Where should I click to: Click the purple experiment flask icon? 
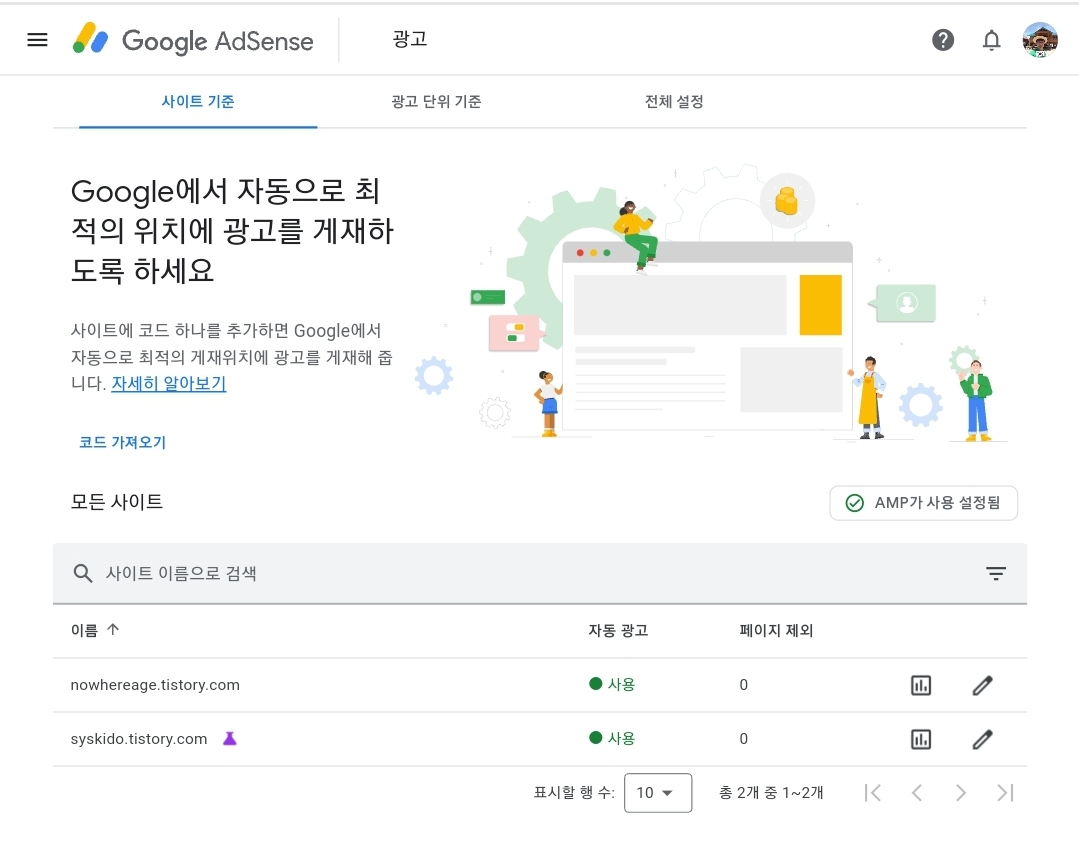[x=230, y=738]
